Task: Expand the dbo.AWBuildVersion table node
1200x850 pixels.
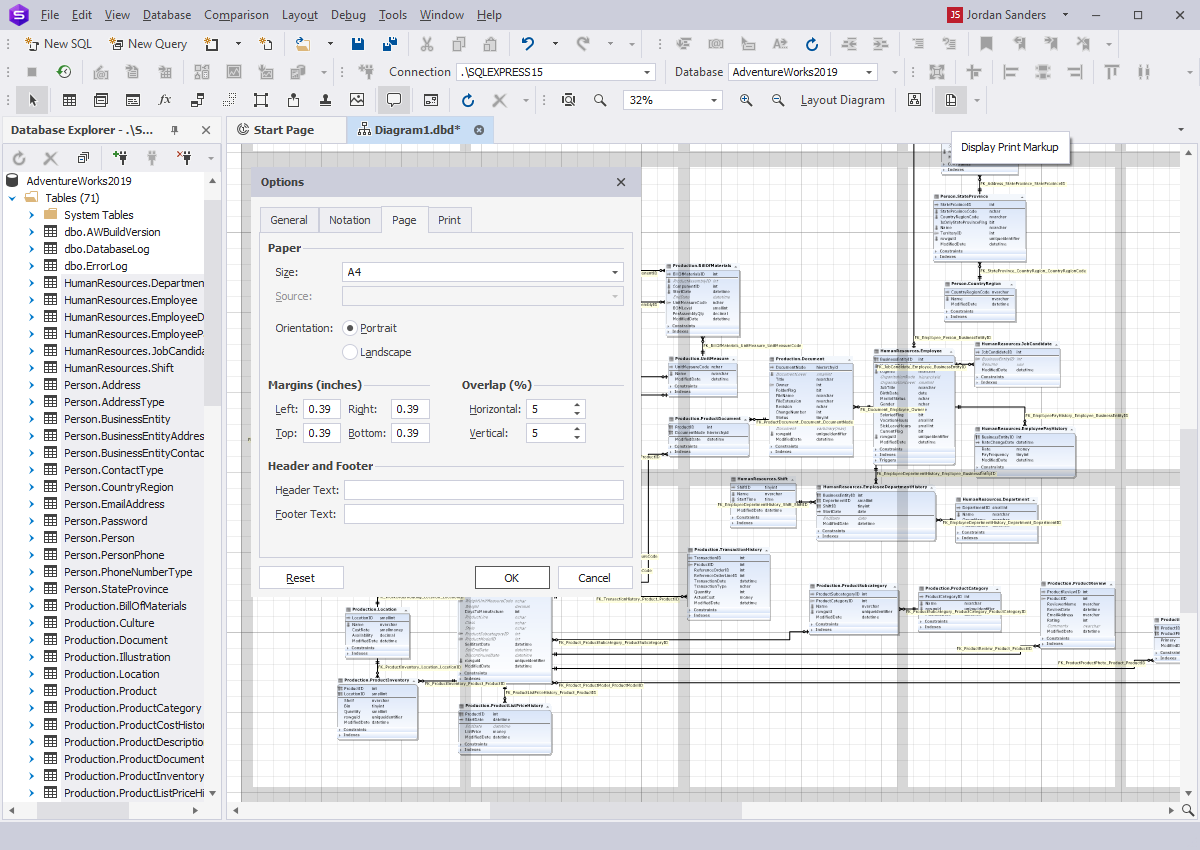Action: tap(30, 232)
